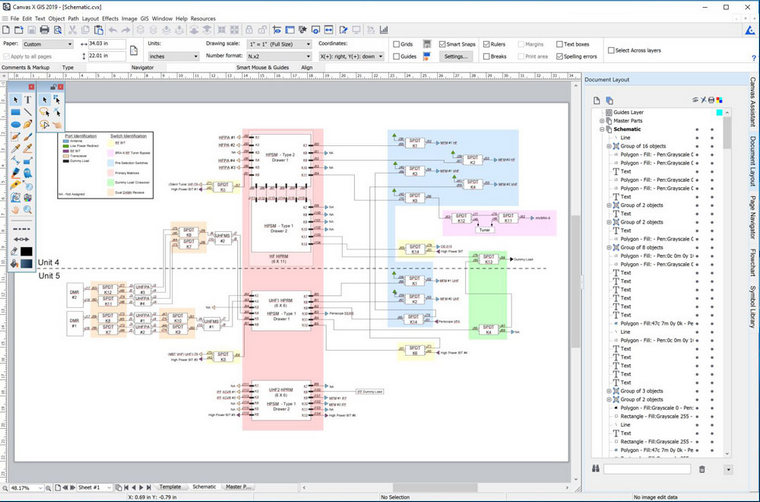
Task: Switch to the Template sheet tab
Action: tap(169, 486)
